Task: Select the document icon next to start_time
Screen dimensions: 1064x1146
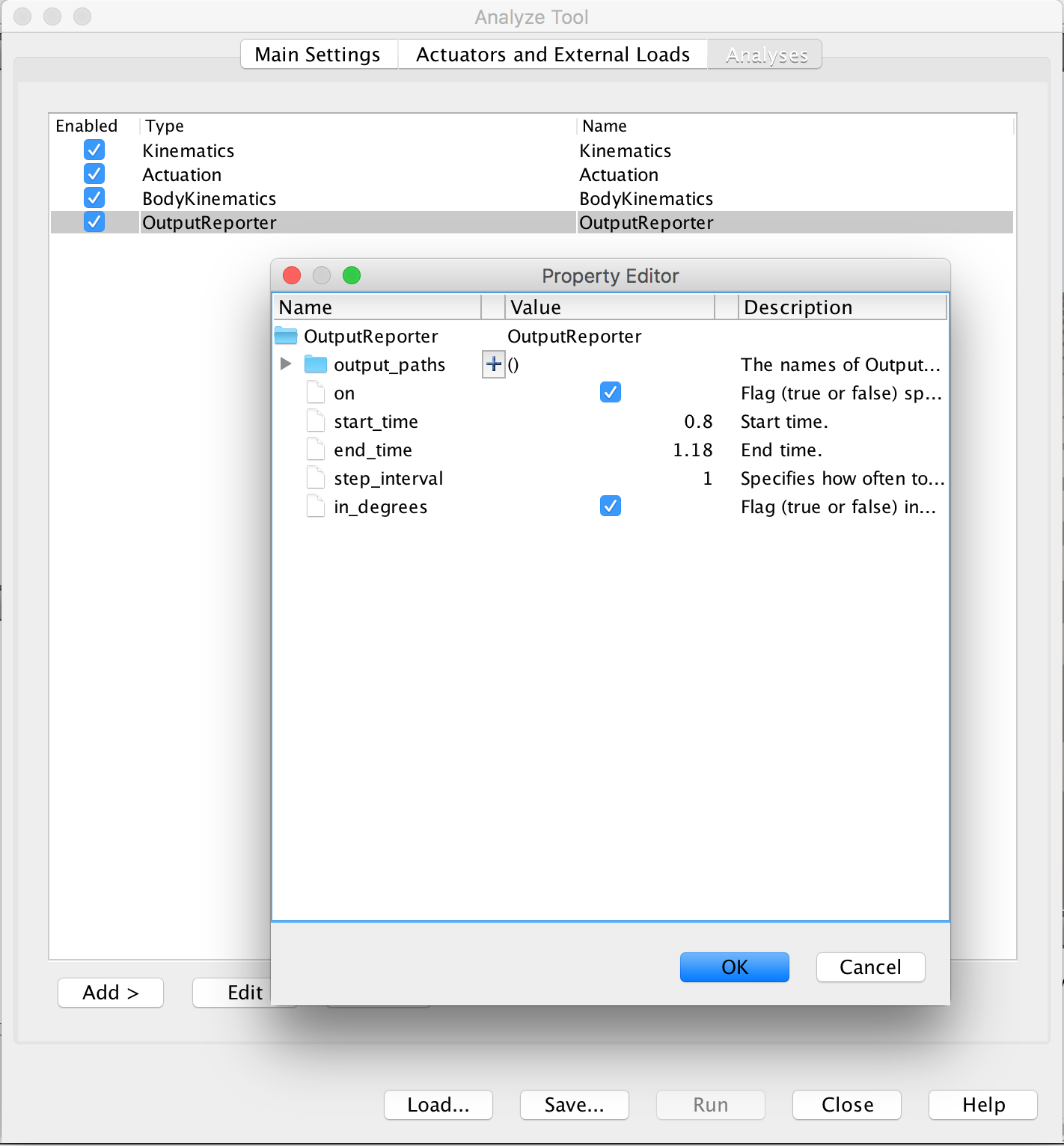Action: click(315, 420)
